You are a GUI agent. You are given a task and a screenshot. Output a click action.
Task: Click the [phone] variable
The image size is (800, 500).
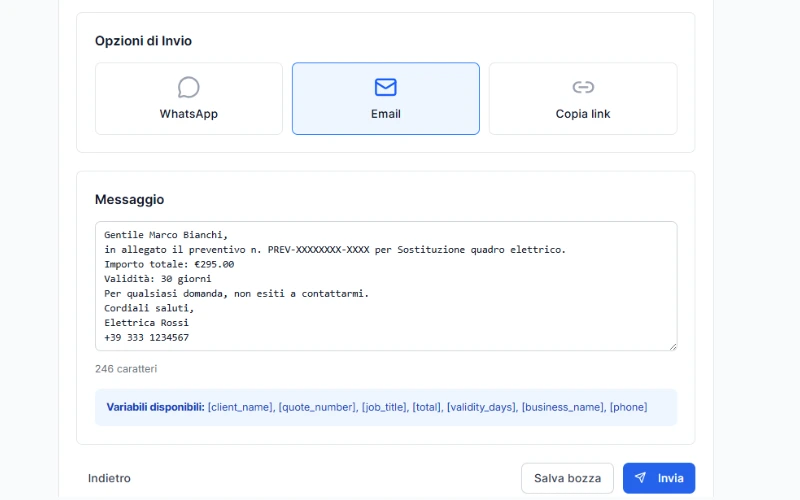click(x=628, y=407)
